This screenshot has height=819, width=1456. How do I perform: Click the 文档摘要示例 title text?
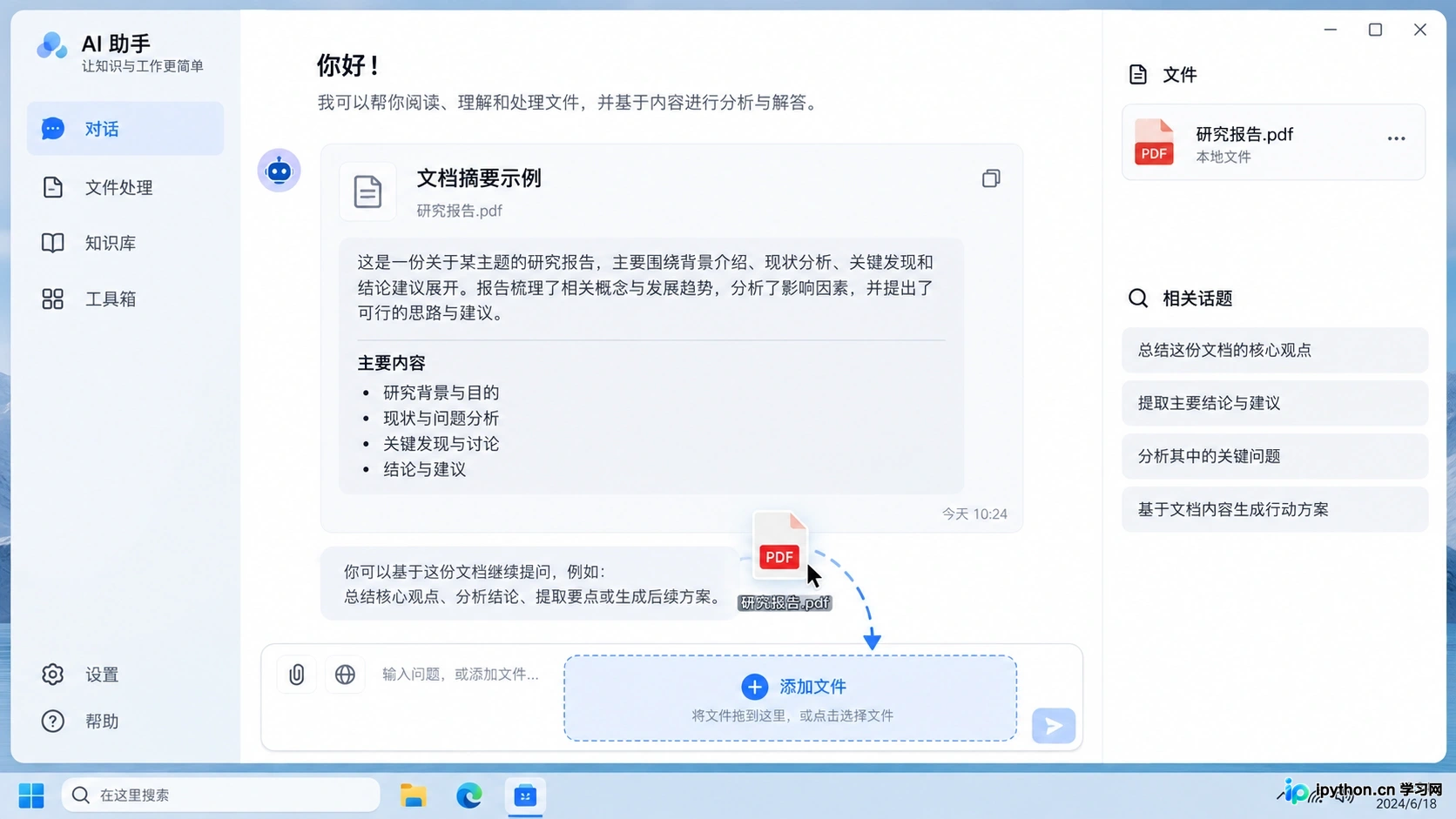pyautogui.click(x=479, y=178)
